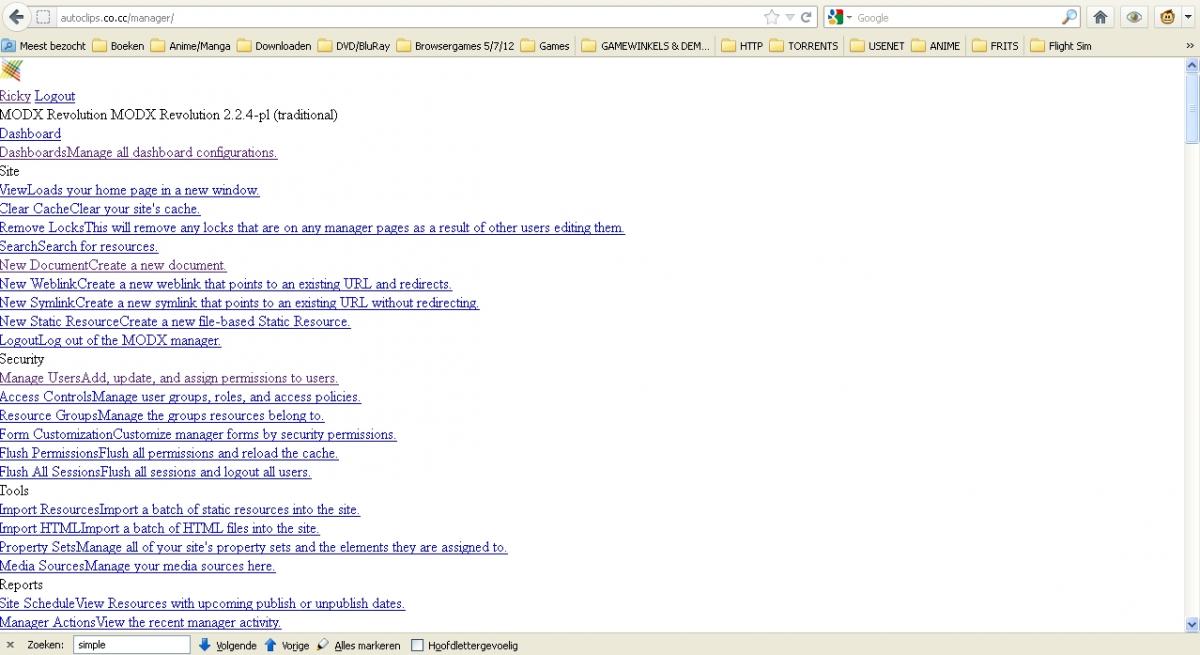Click the New Static Resource link
Viewport: 1200px width, 655px height.
[x=175, y=322]
